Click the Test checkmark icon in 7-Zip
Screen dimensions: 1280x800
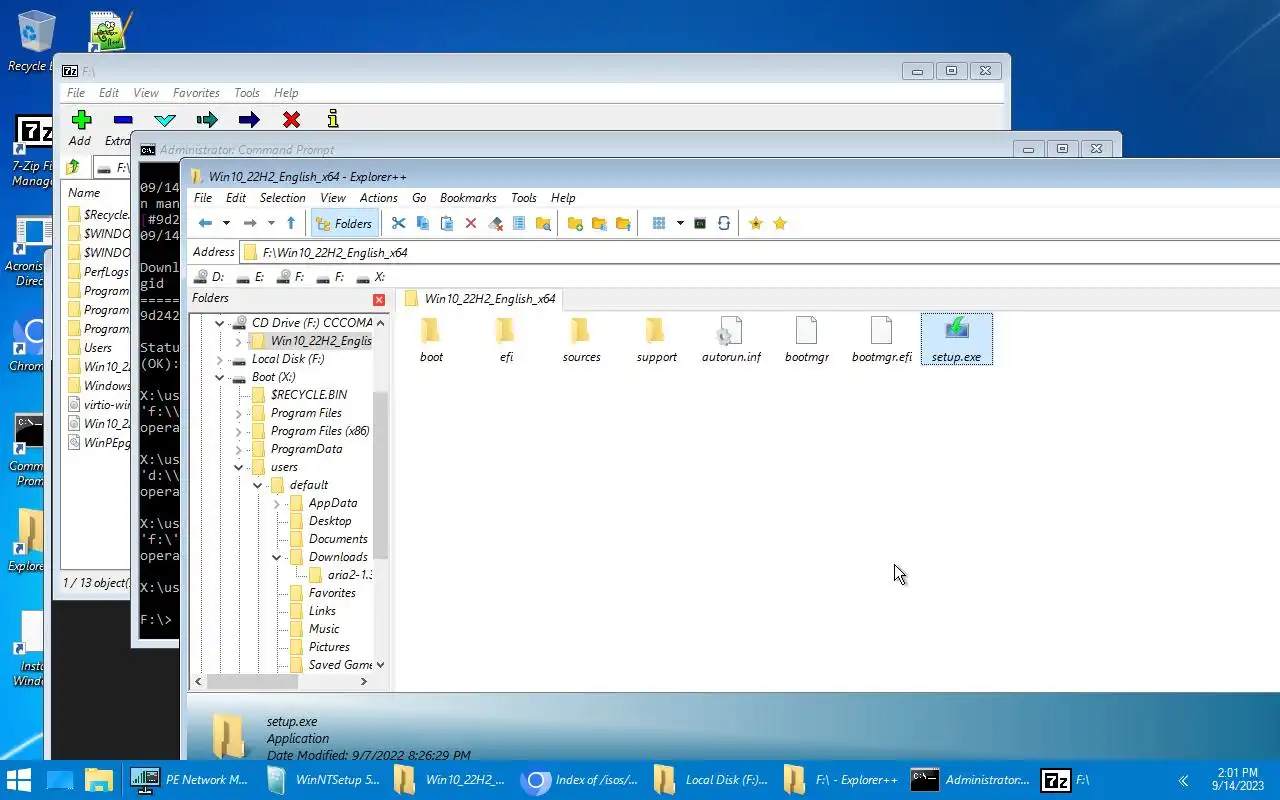165,121
